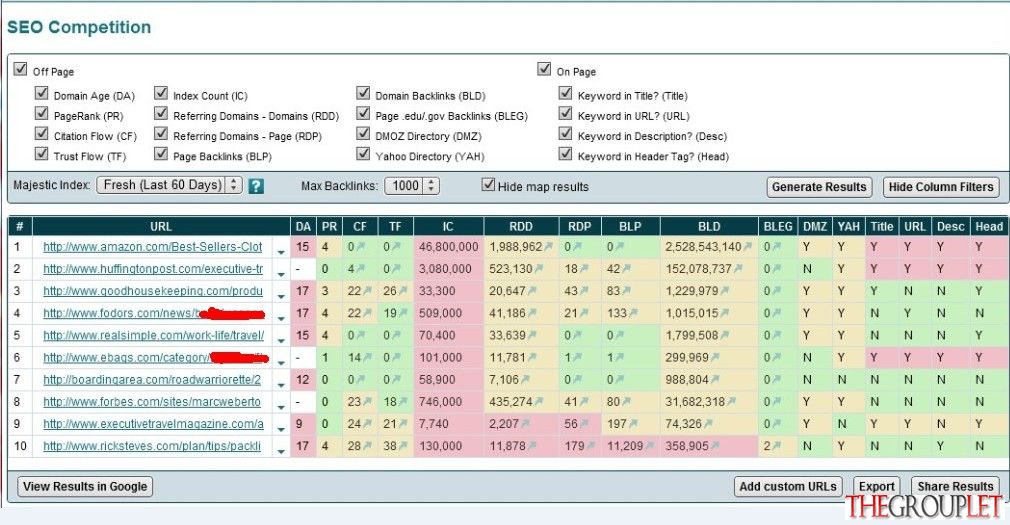Expand dropdown arrow for huffingtonpost.com row
Image resolution: width=1010 pixels, height=525 pixels.
[x=281, y=273]
